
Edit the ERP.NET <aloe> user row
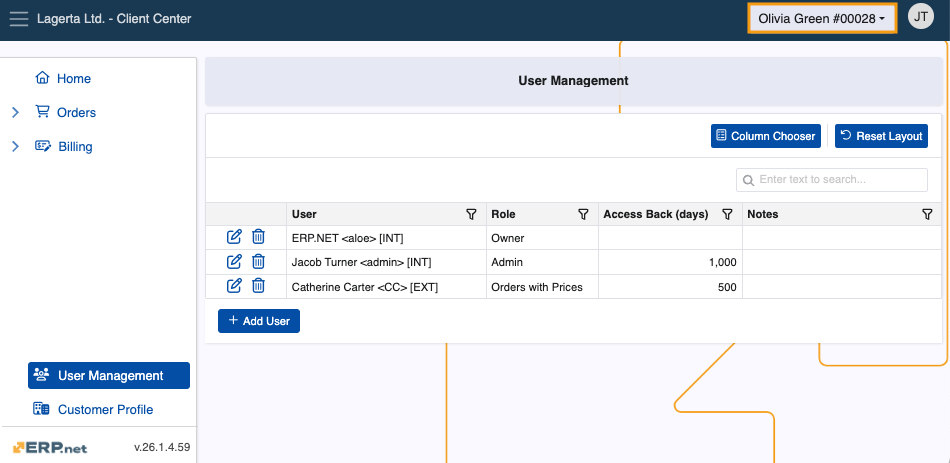234,237
